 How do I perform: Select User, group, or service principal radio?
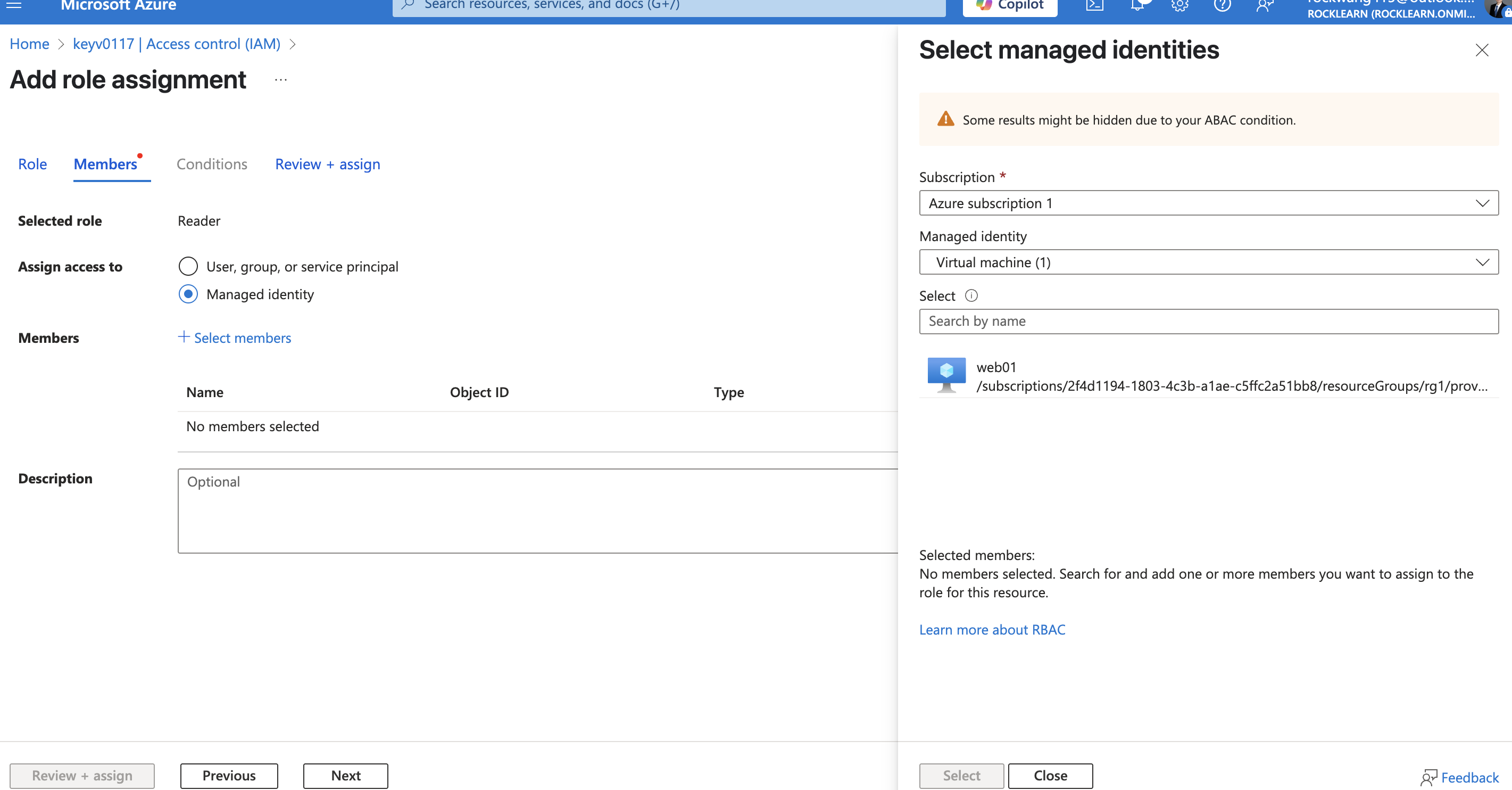(188, 266)
